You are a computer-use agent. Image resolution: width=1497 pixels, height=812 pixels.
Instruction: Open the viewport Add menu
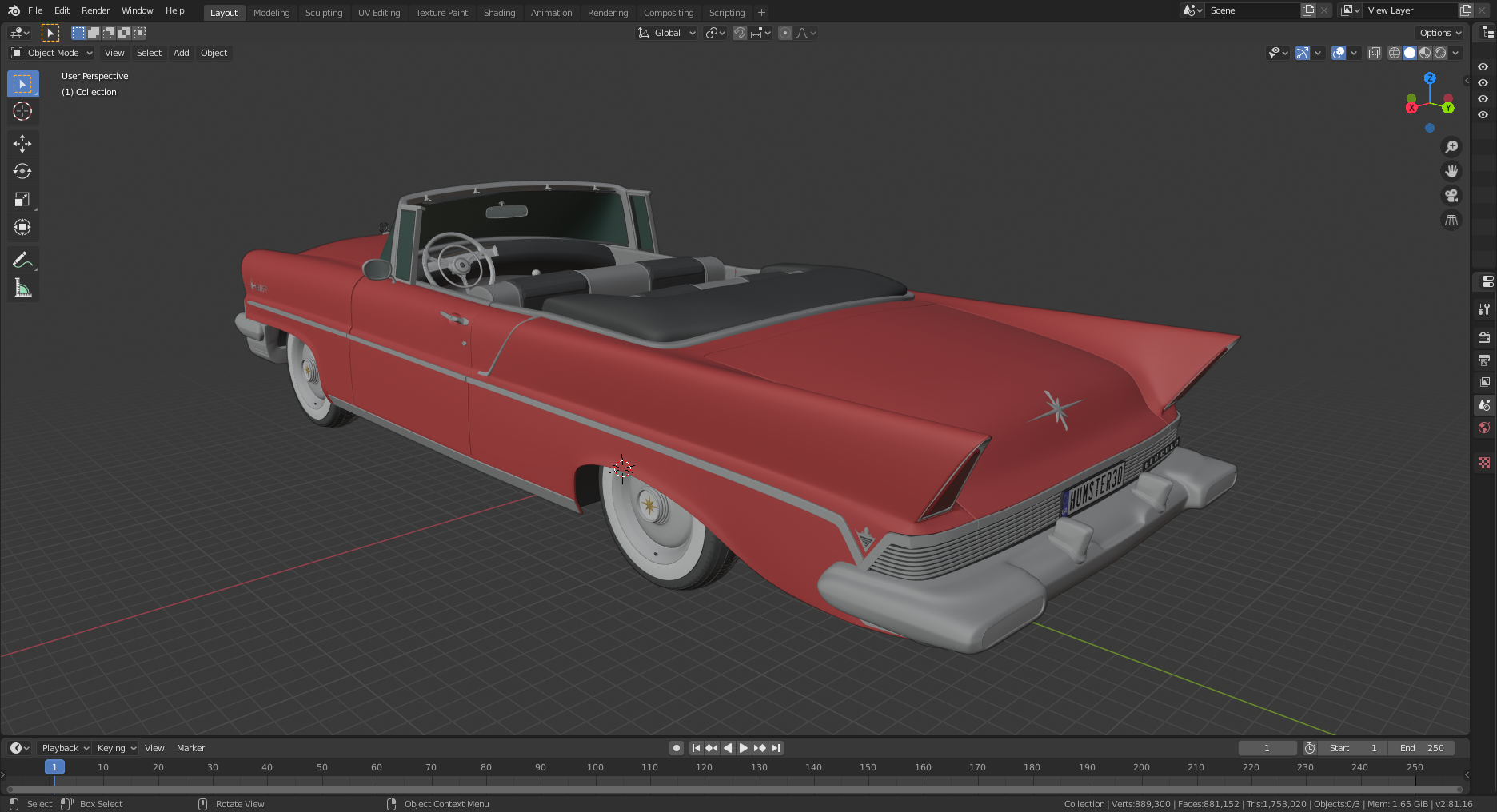pyautogui.click(x=182, y=53)
